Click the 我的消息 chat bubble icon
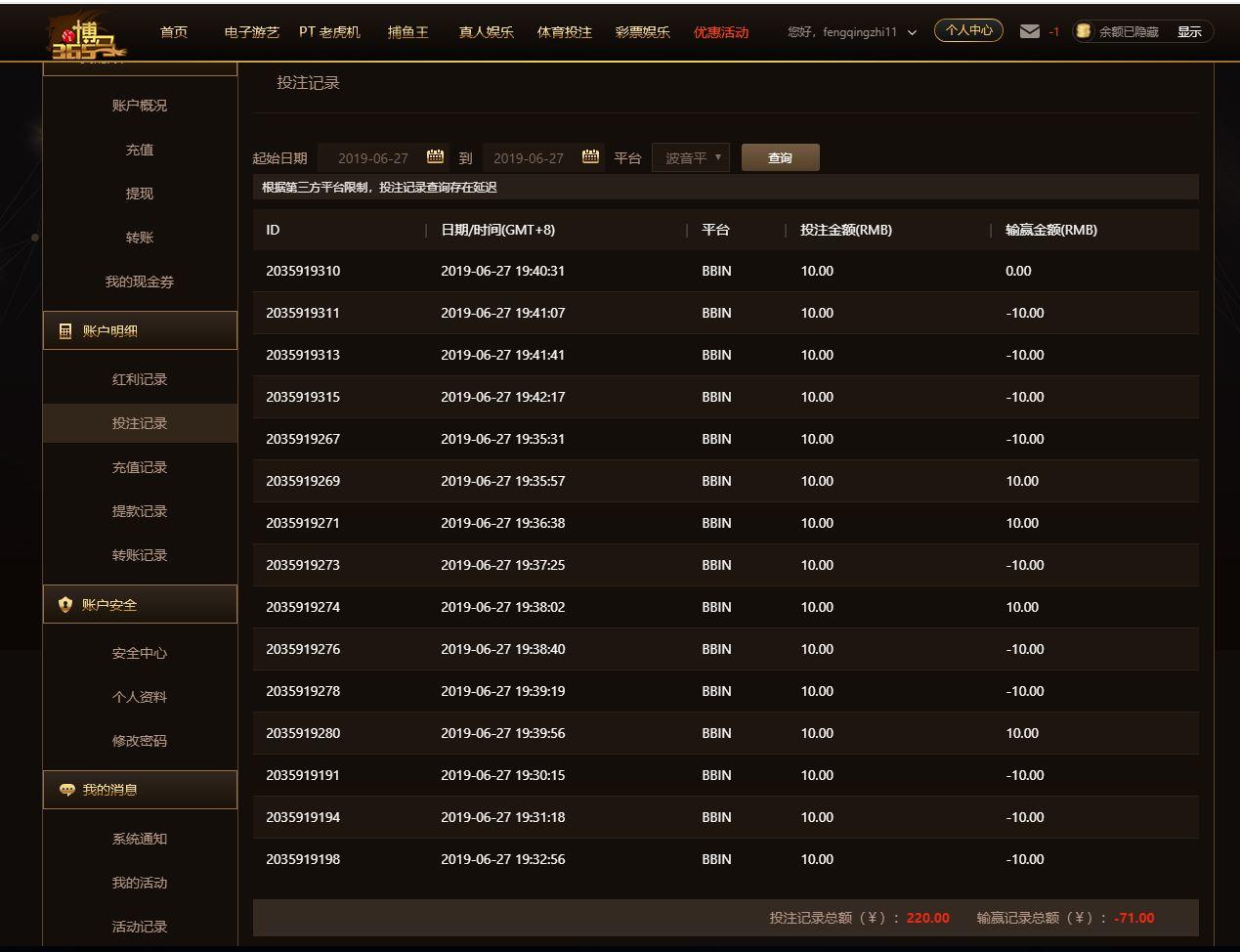Image resolution: width=1240 pixels, height=952 pixels. coord(66,790)
